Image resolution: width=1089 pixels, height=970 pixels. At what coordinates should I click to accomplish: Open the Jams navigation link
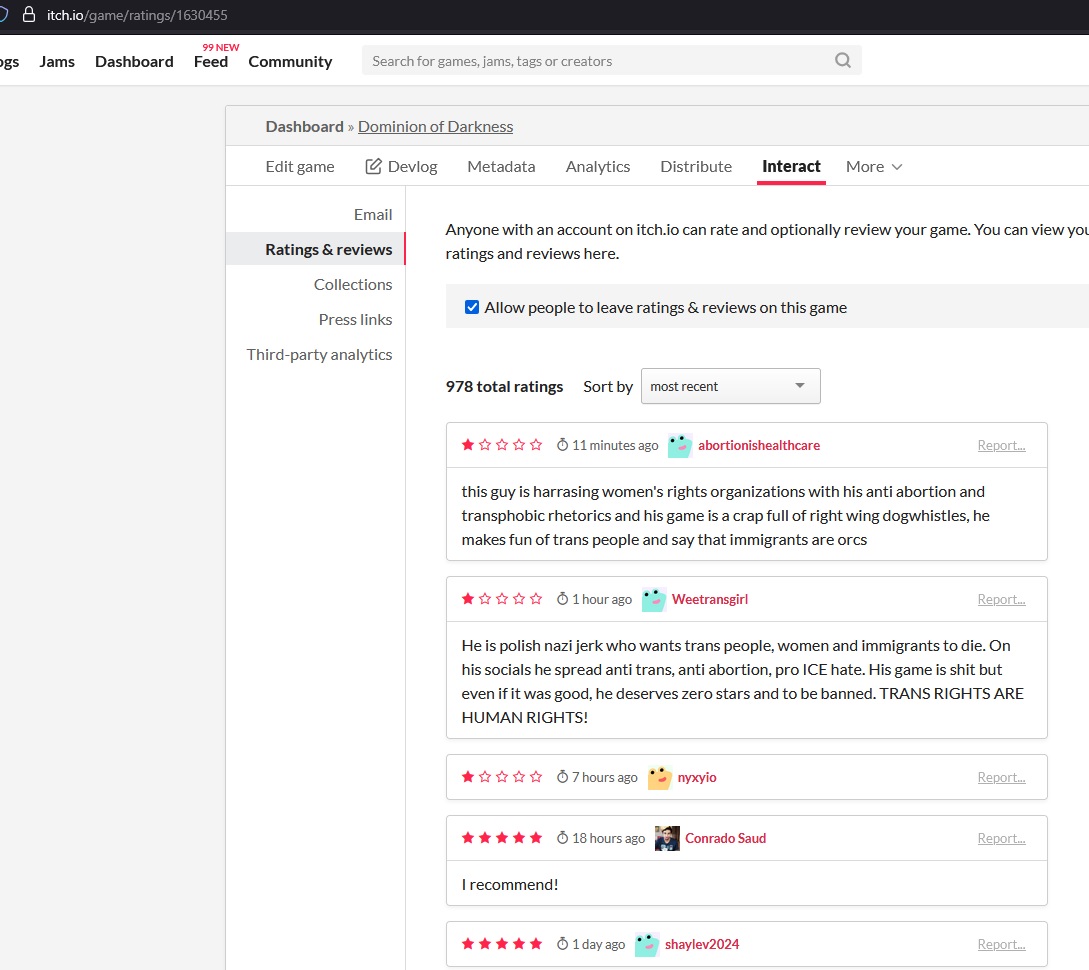(x=57, y=62)
